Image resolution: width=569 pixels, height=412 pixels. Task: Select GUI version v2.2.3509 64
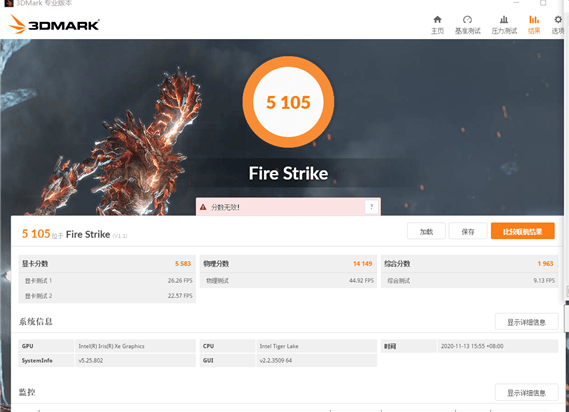[276, 360]
